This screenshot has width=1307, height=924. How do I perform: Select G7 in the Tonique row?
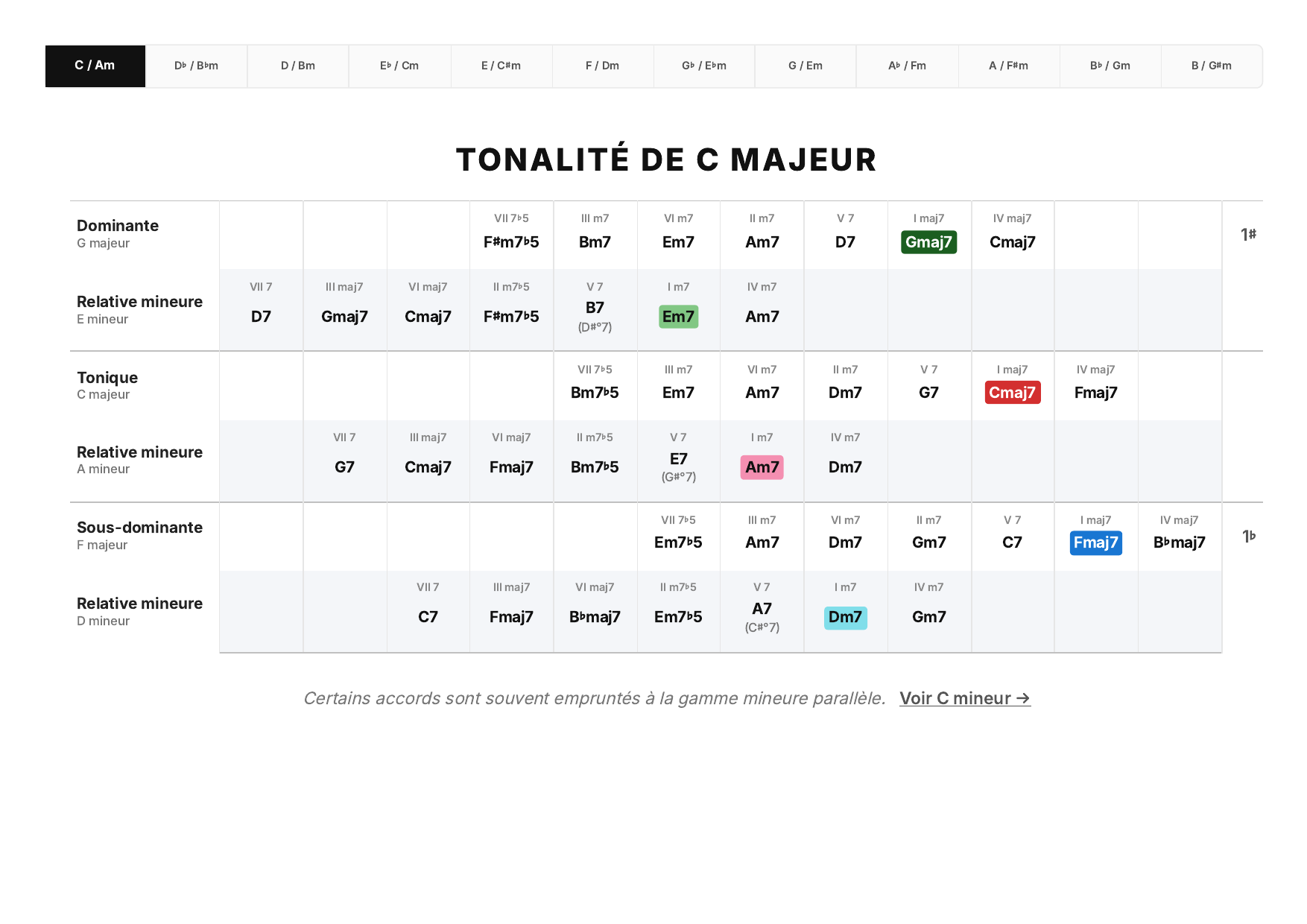pyautogui.click(x=928, y=393)
